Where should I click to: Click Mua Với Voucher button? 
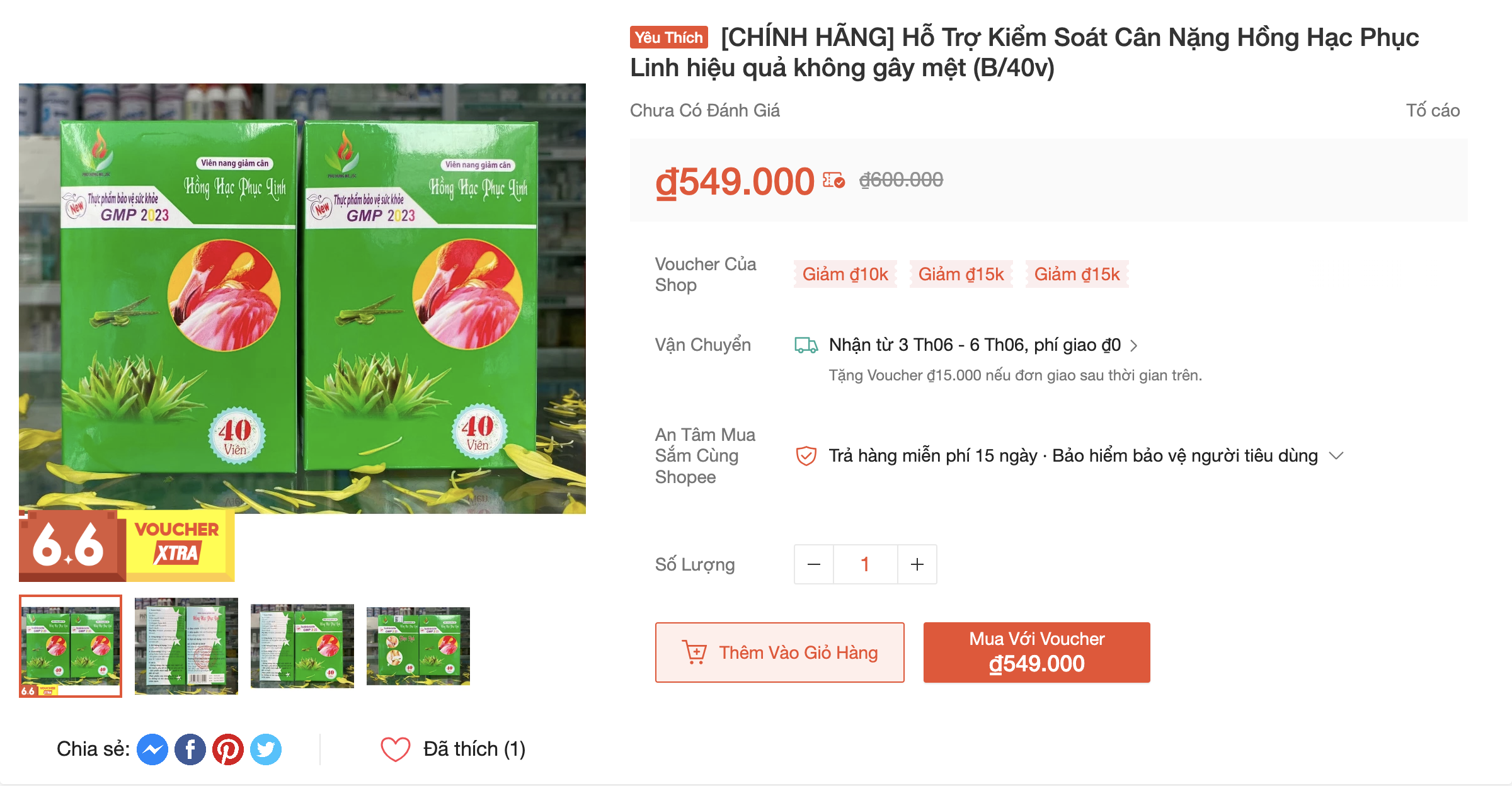point(1037,652)
